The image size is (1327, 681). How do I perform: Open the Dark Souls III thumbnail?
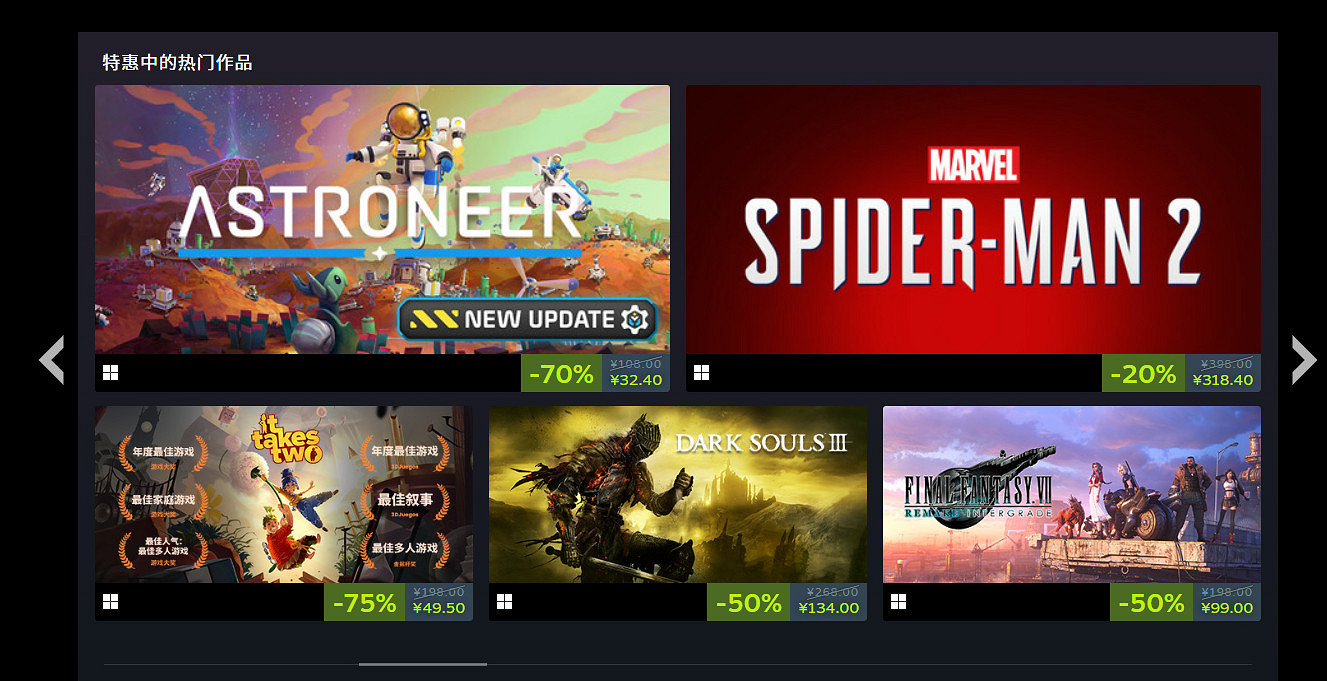click(678, 495)
